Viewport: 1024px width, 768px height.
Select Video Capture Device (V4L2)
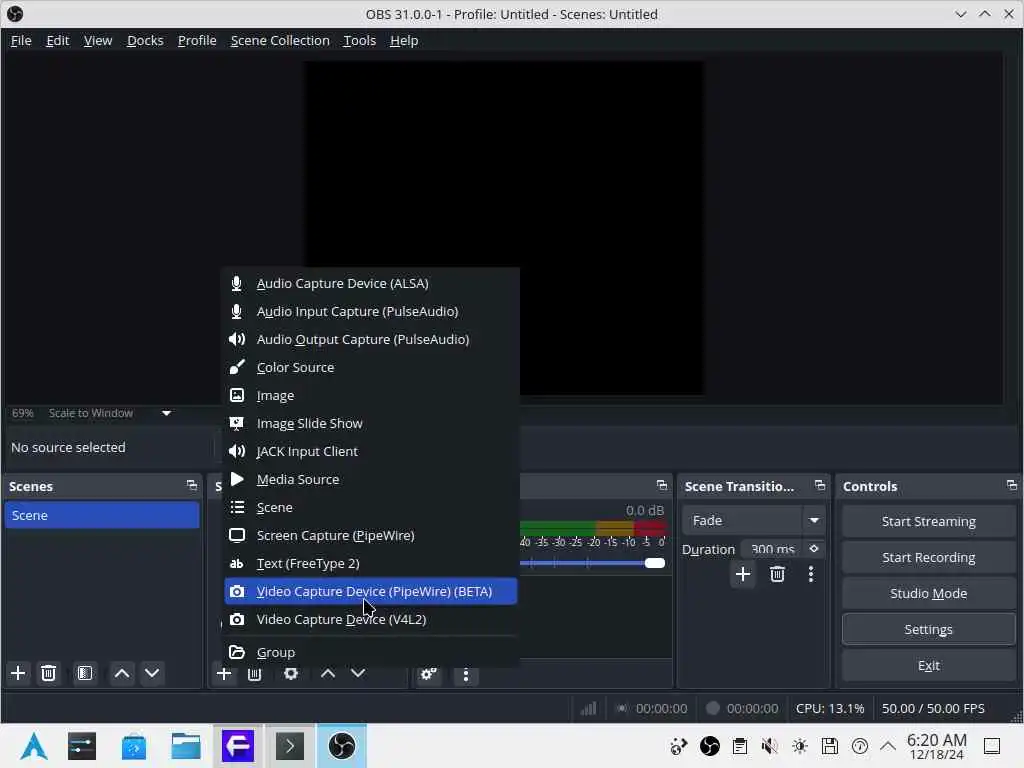pos(370,620)
